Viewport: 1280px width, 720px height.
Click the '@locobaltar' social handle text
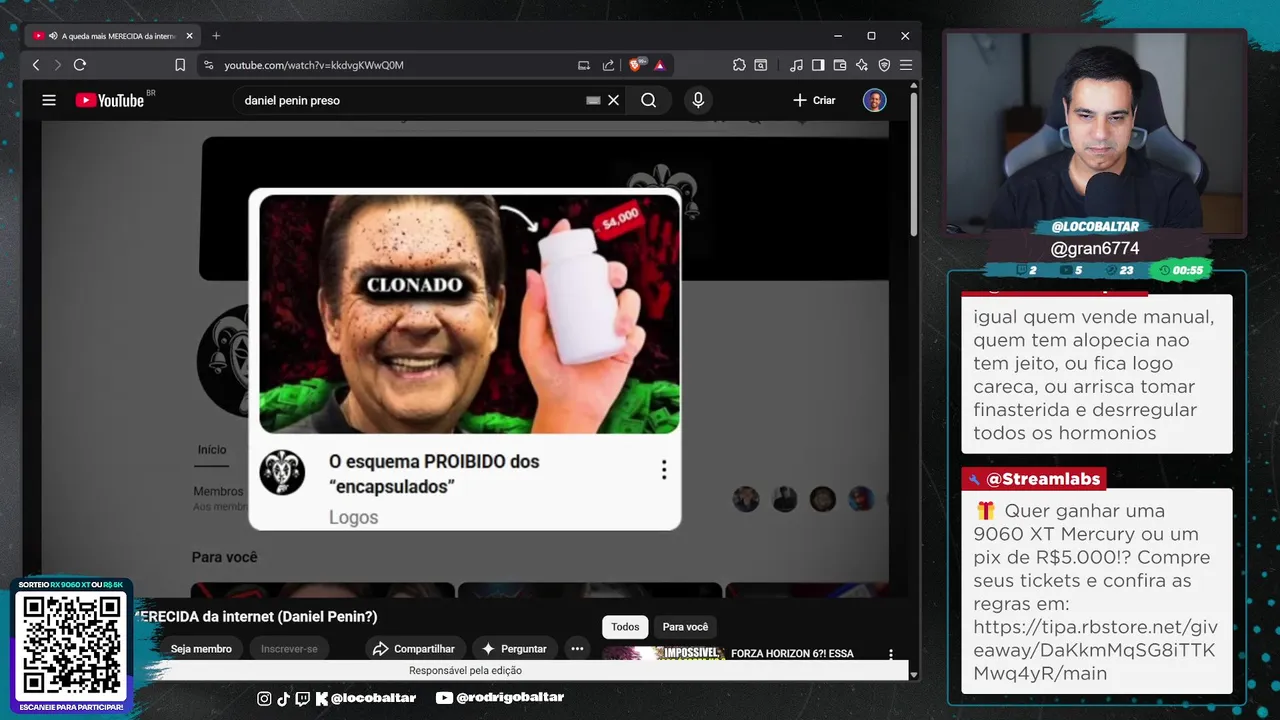tap(372, 698)
